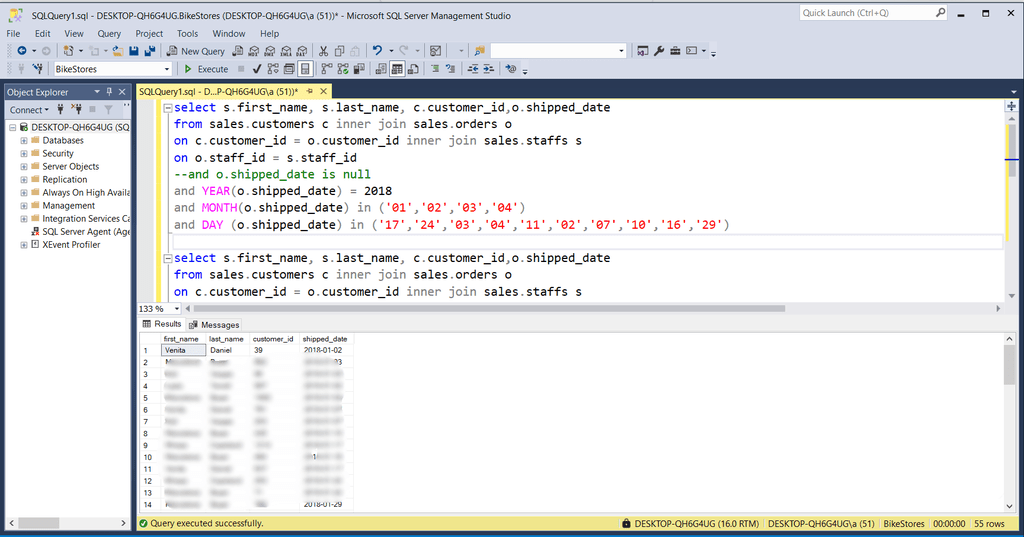This screenshot has width=1024, height=537.
Task: Click the wrench Properties toolbar icon
Action: point(659,51)
